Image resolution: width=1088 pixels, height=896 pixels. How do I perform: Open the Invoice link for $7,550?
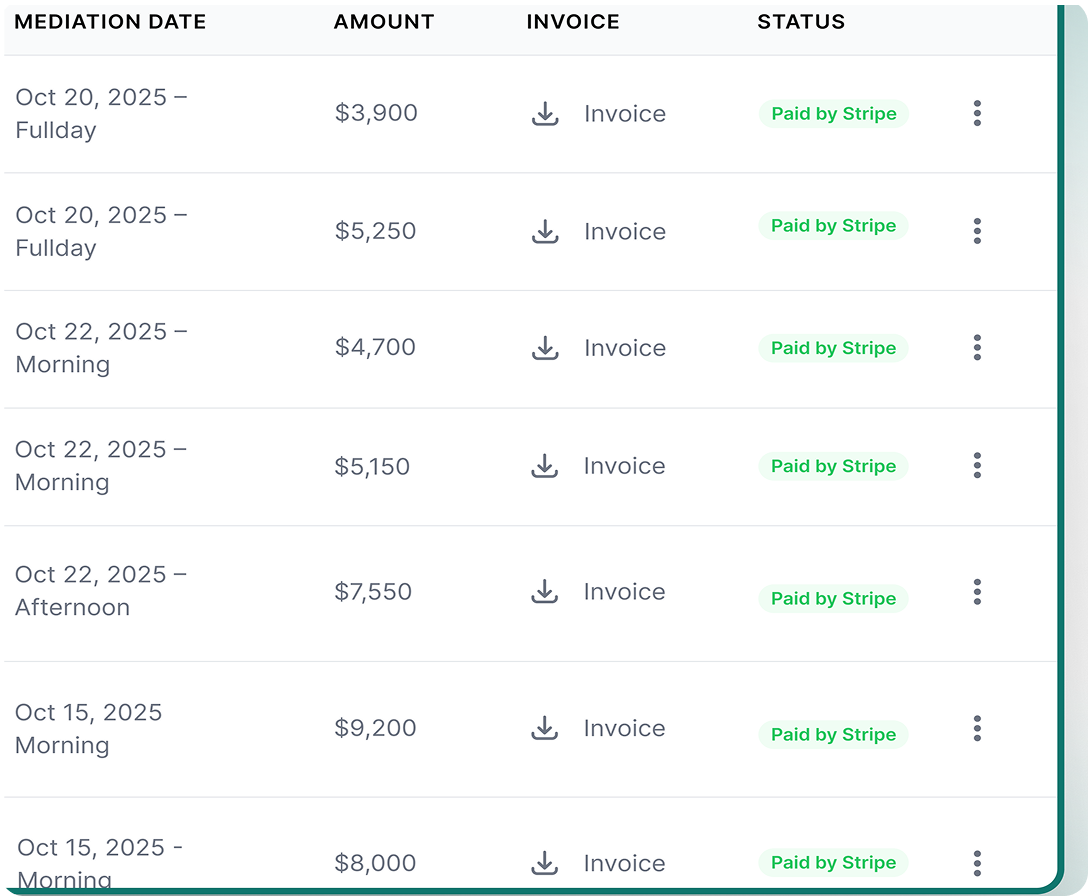point(625,592)
